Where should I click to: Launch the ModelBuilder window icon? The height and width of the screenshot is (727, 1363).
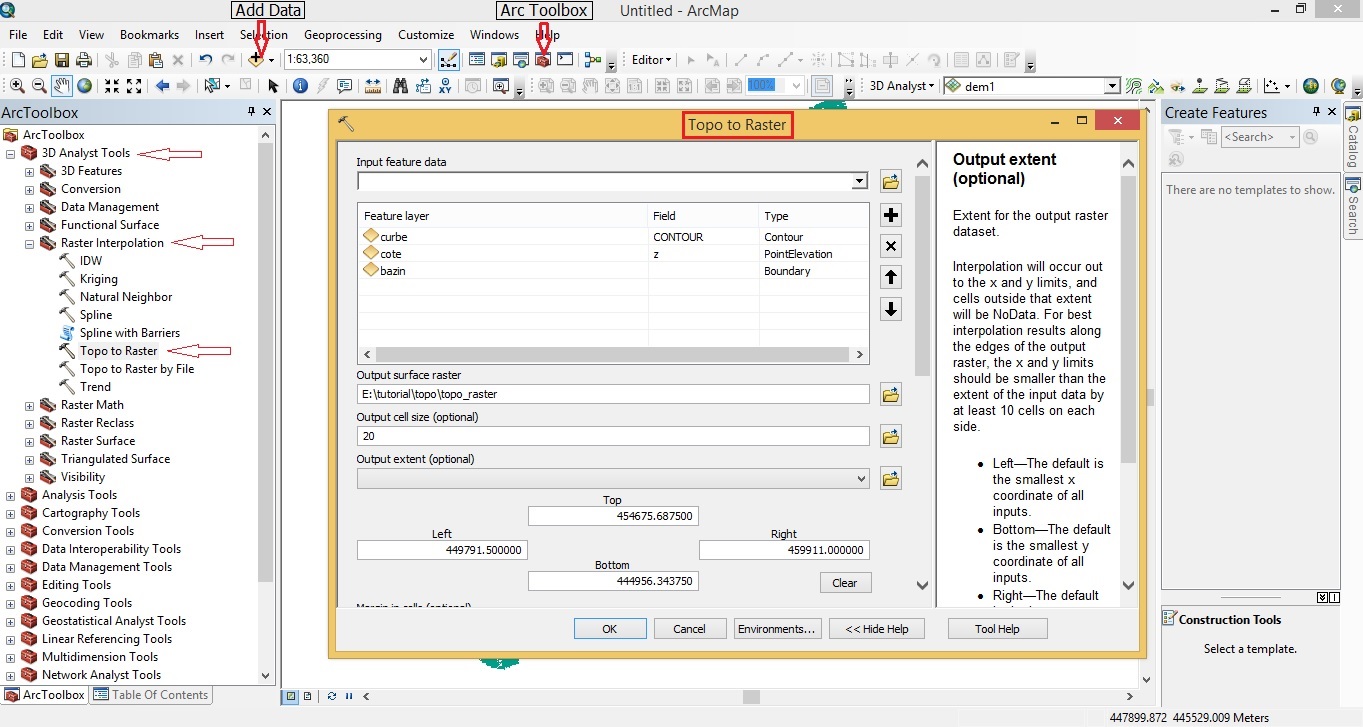(x=593, y=60)
